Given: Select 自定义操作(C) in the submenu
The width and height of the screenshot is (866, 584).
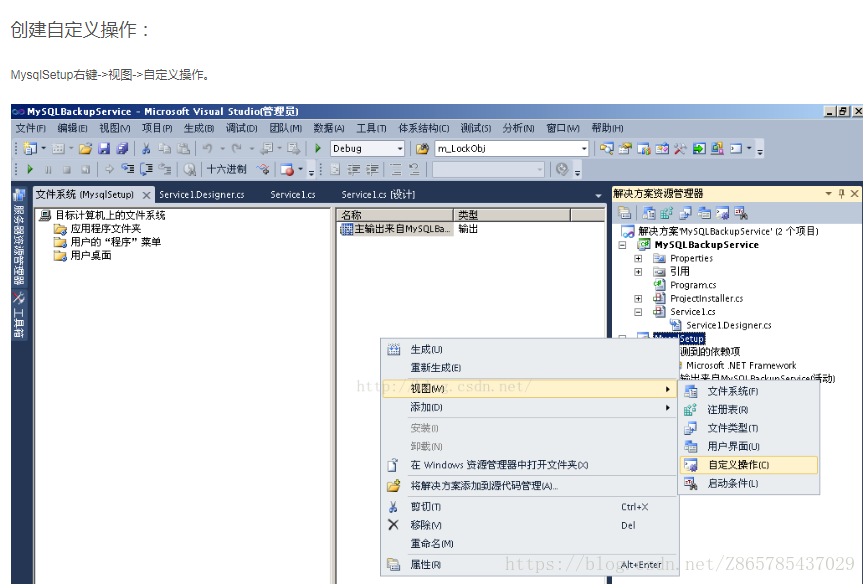Looking at the screenshot, I should click(749, 465).
